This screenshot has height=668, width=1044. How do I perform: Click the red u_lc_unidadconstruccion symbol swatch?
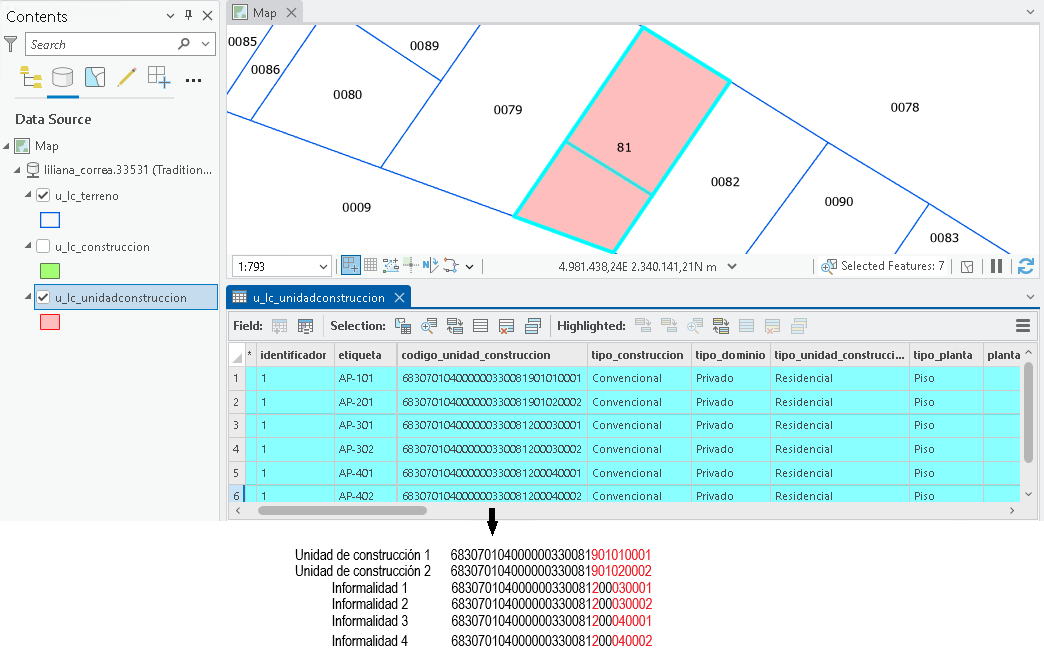point(50,322)
